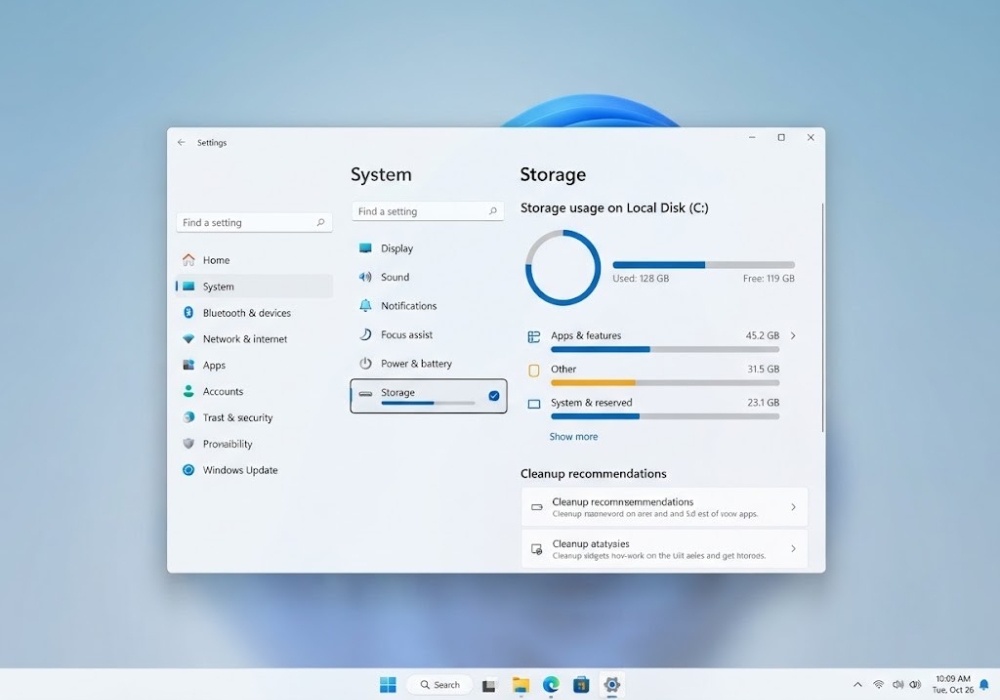Click the Power & battery icon
Viewport: 1000px width, 700px height.
click(x=365, y=363)
